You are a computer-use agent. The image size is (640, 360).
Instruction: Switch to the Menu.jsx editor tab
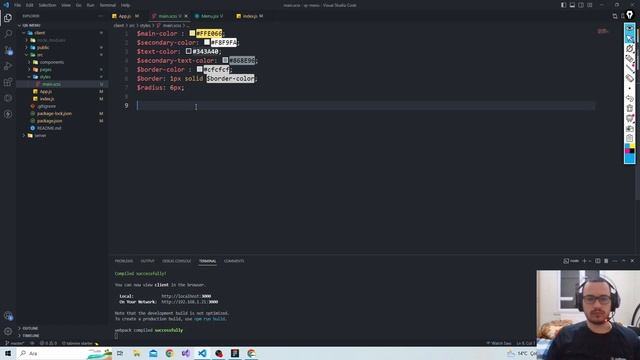pos(209,16)
